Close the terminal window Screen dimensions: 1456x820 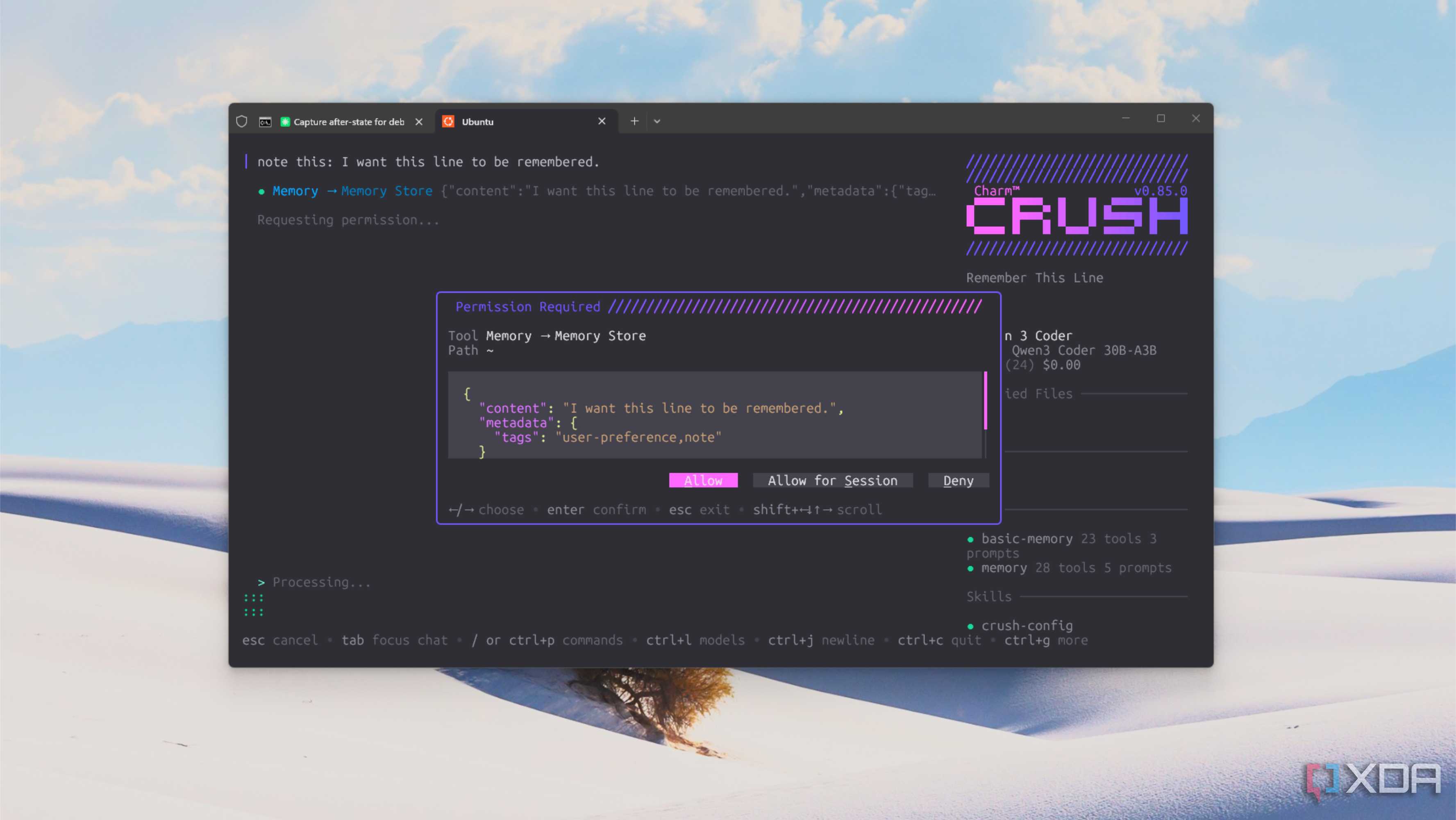click(x=1196, y=118)
